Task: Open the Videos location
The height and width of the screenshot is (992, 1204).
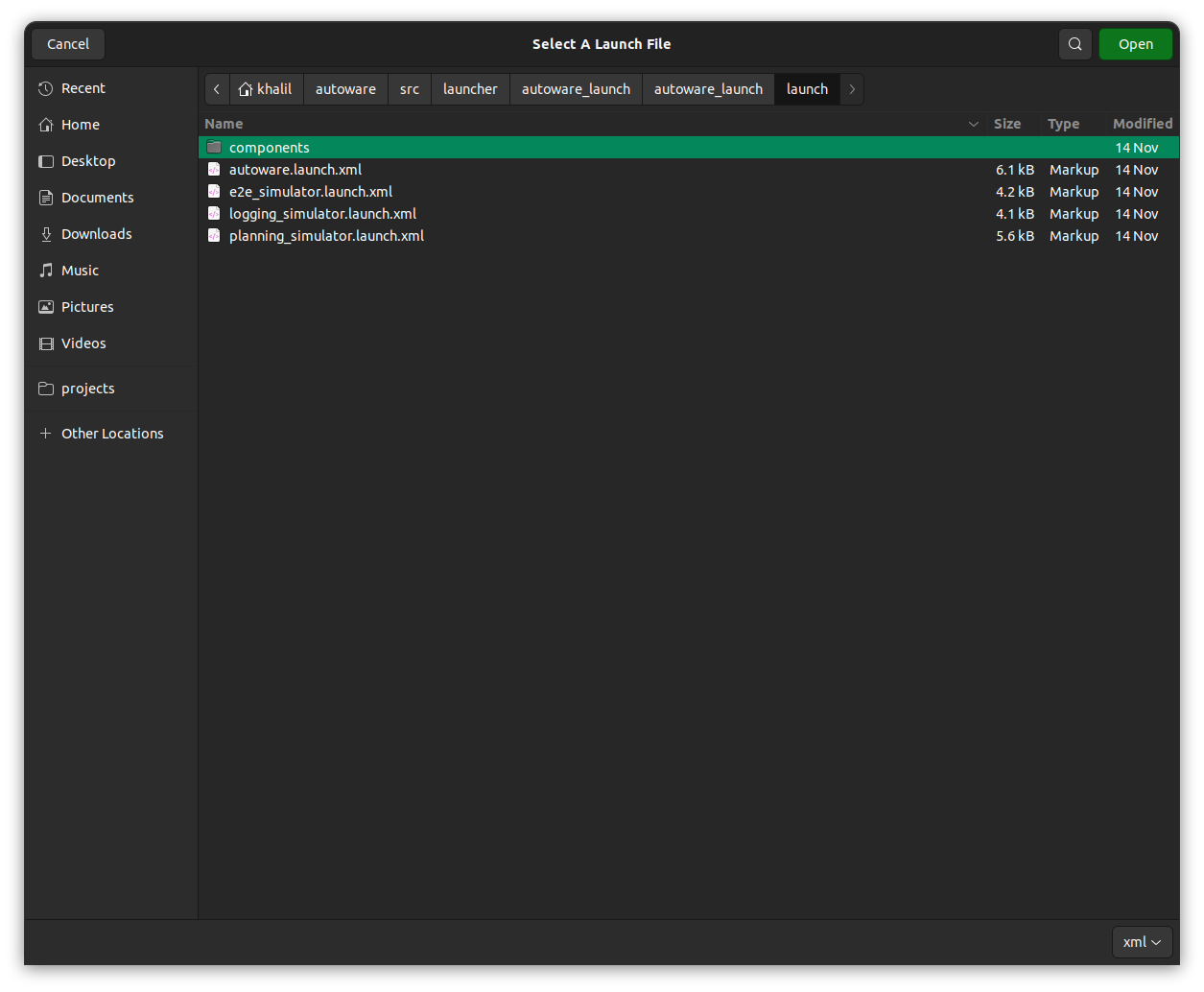Action: (x=83, y=342)
